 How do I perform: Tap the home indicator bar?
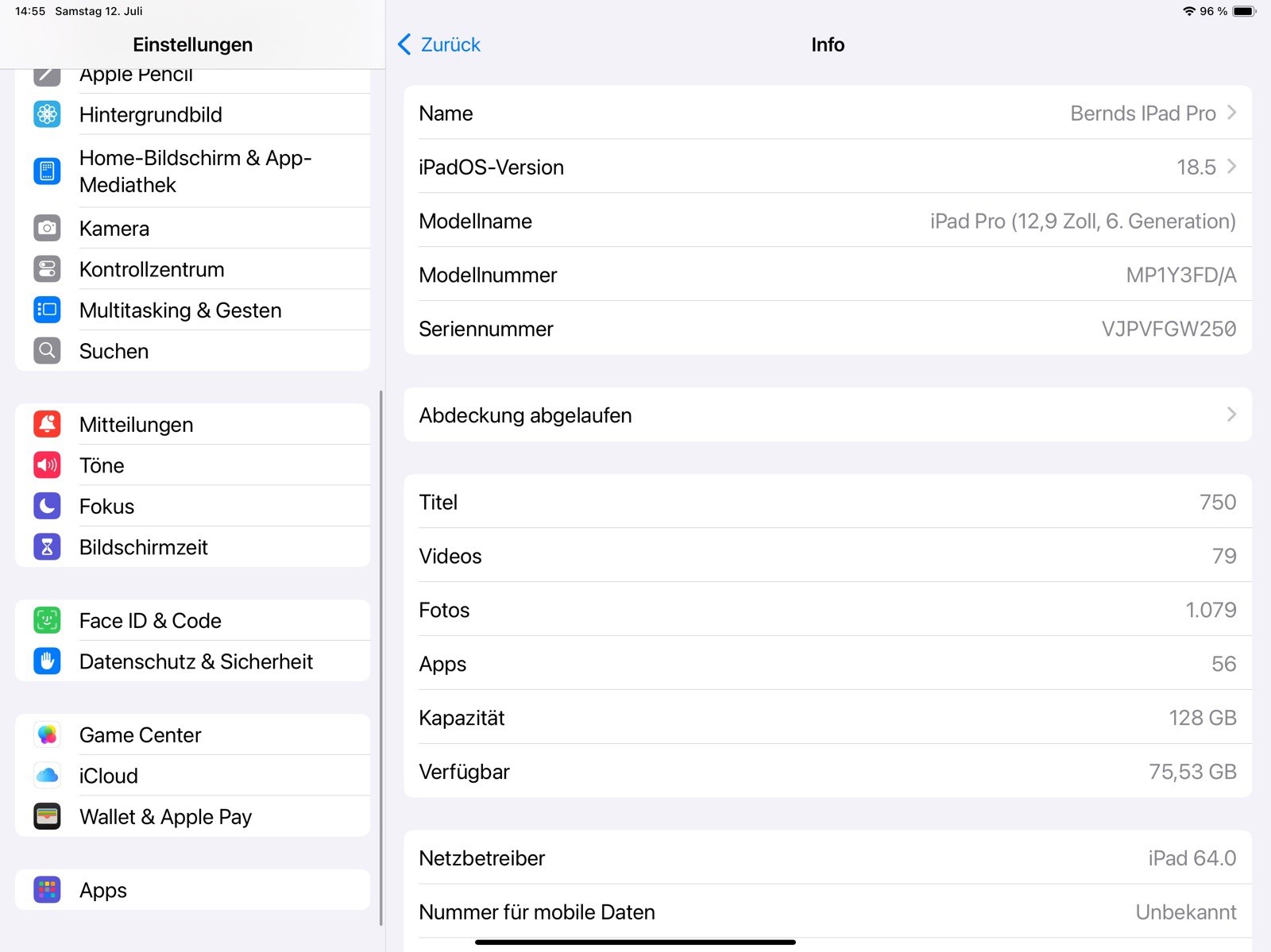point(635,942)
